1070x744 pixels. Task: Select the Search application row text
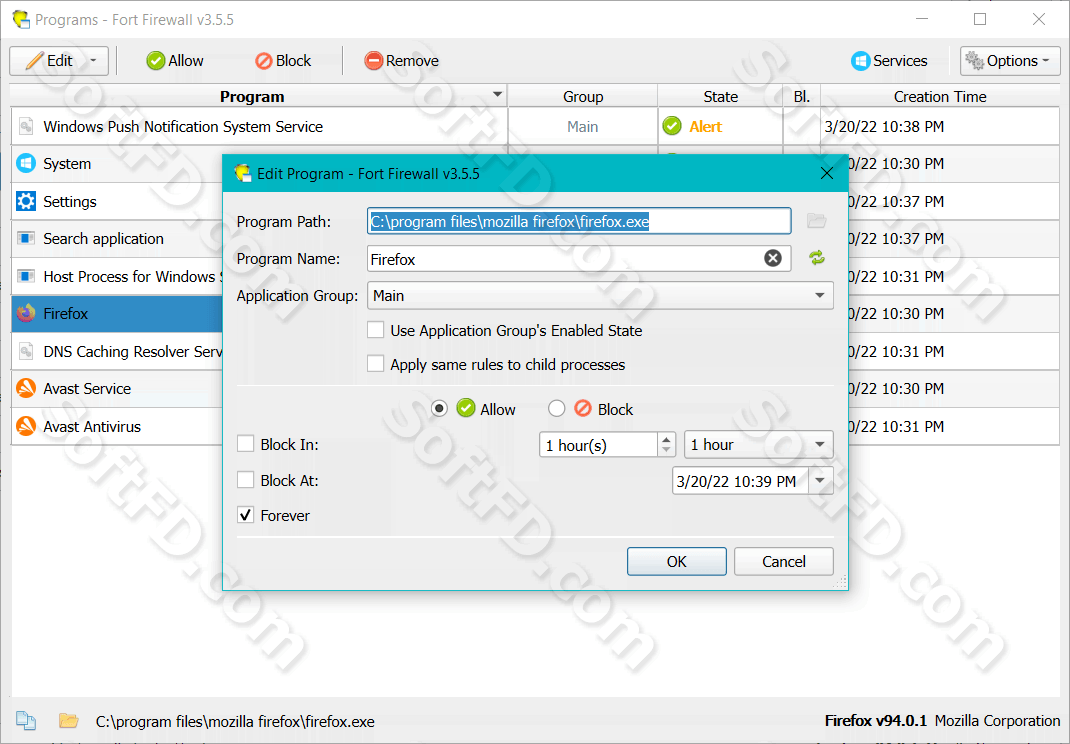click(104, 239)
